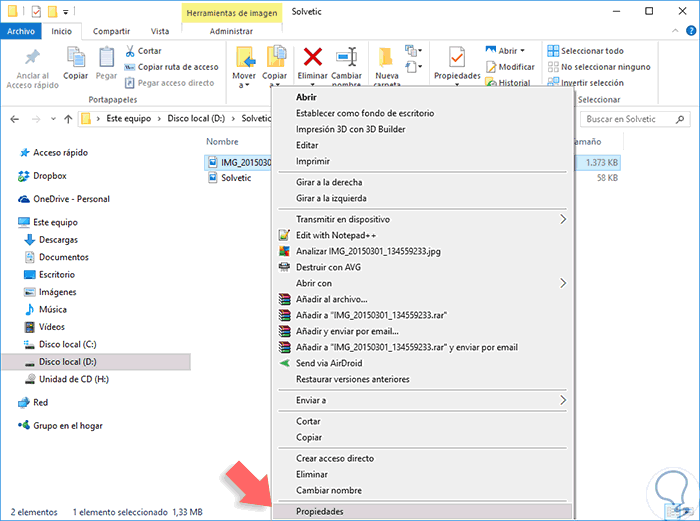700x521 pixels.
Task: Click the Cambiar nombre icon
Action: [x=346, y=57]
